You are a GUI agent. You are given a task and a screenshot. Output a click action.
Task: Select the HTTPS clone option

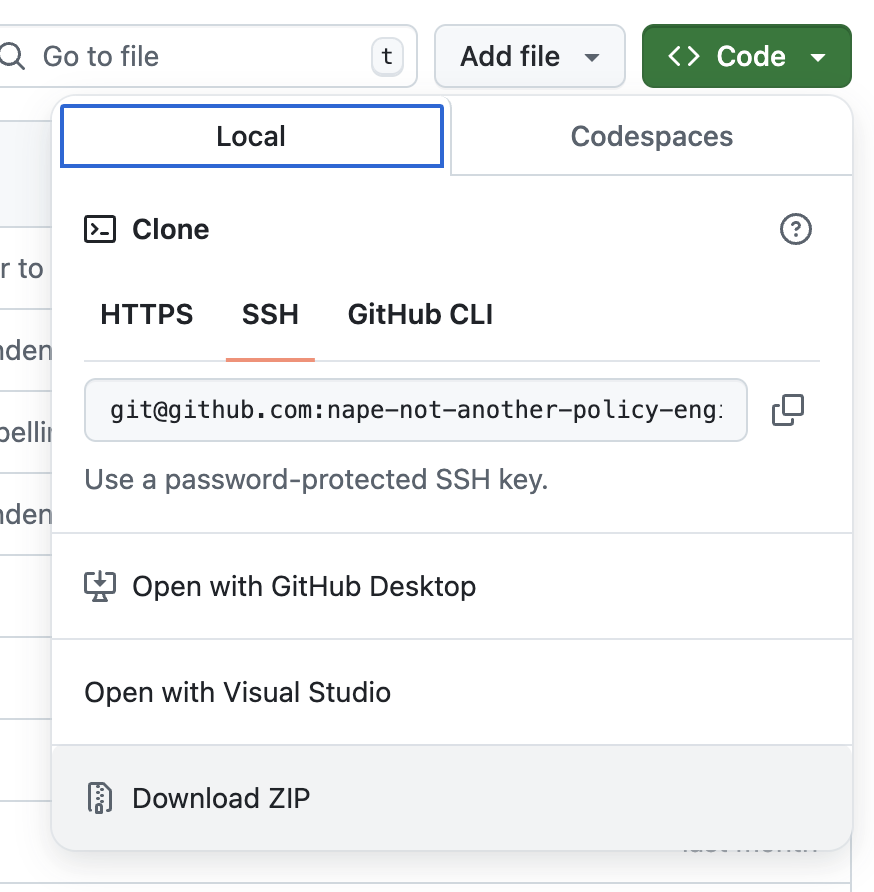click(x=147, y=315)
